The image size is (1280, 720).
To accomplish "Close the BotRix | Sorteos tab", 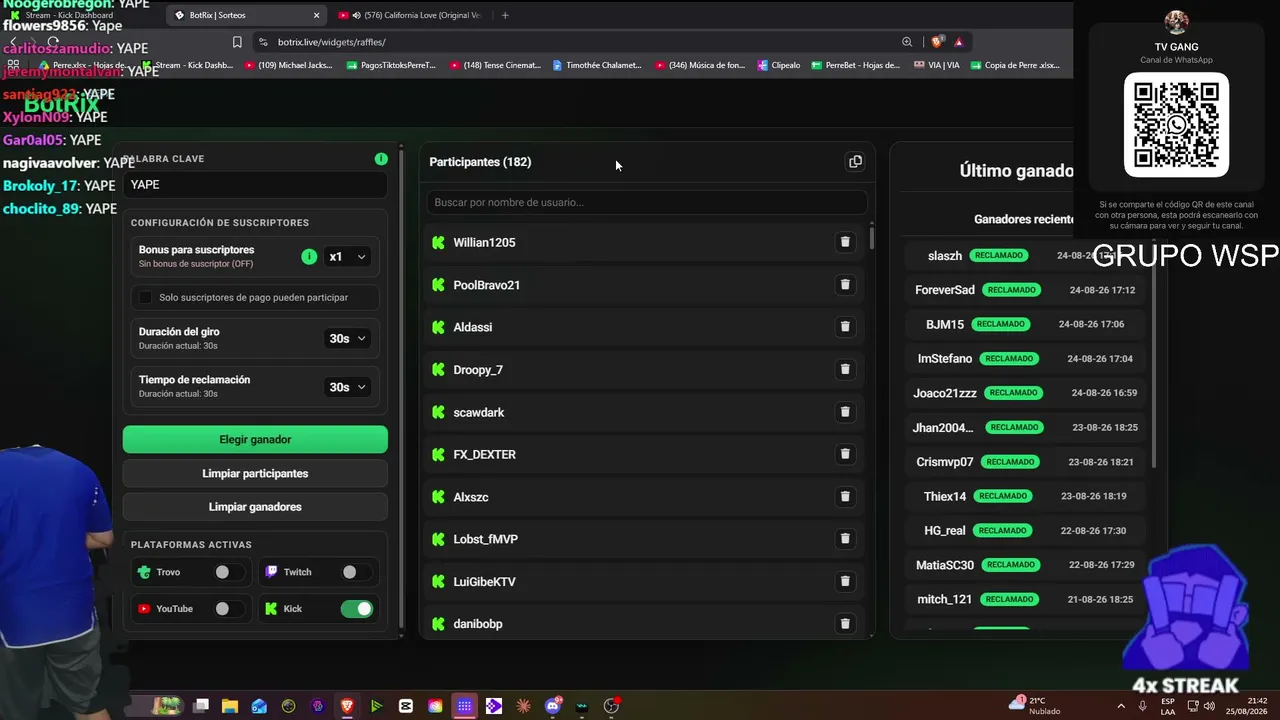I will point(317,15).
